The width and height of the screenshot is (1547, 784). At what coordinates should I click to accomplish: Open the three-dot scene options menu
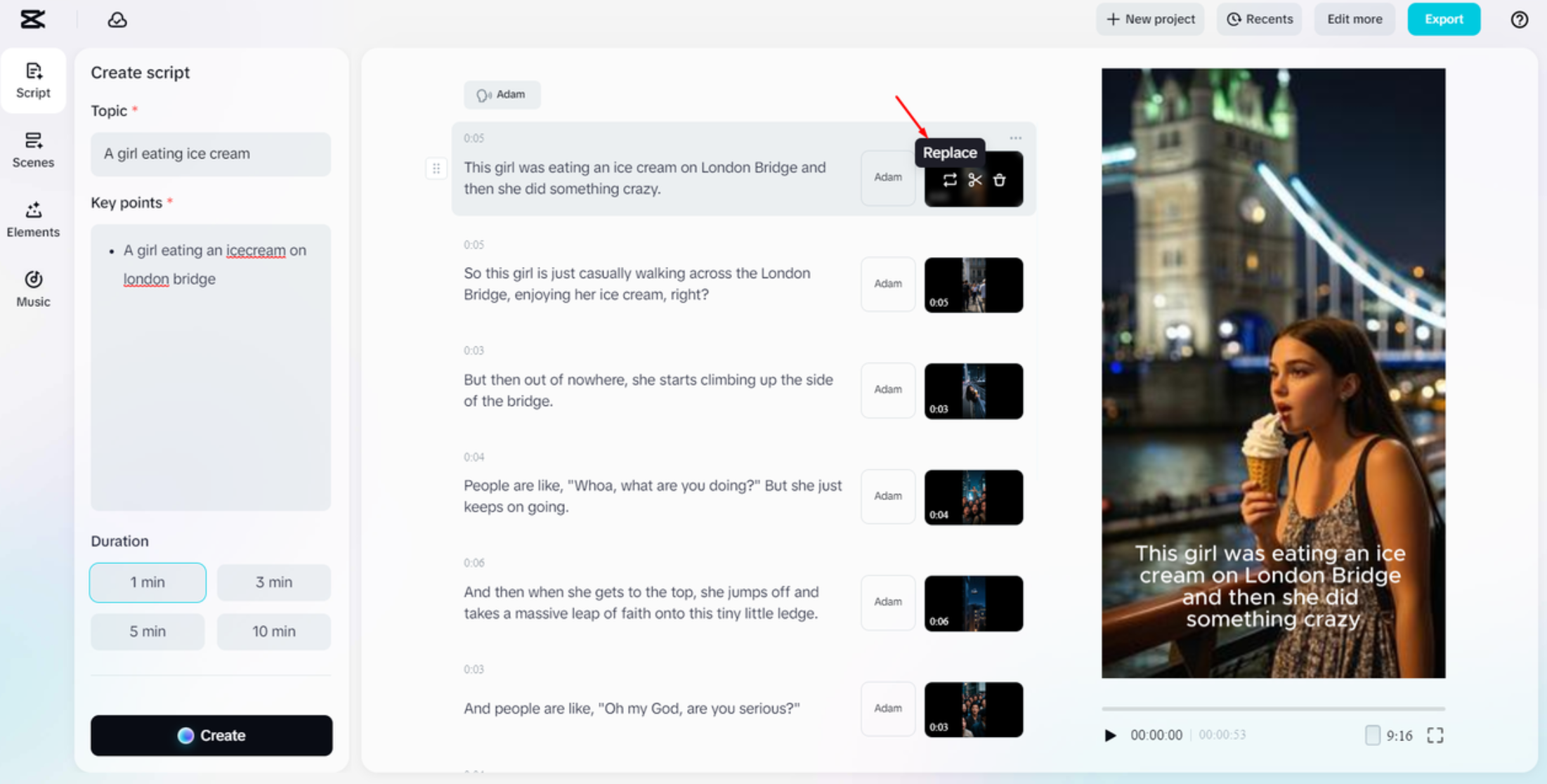point(1015,138)
